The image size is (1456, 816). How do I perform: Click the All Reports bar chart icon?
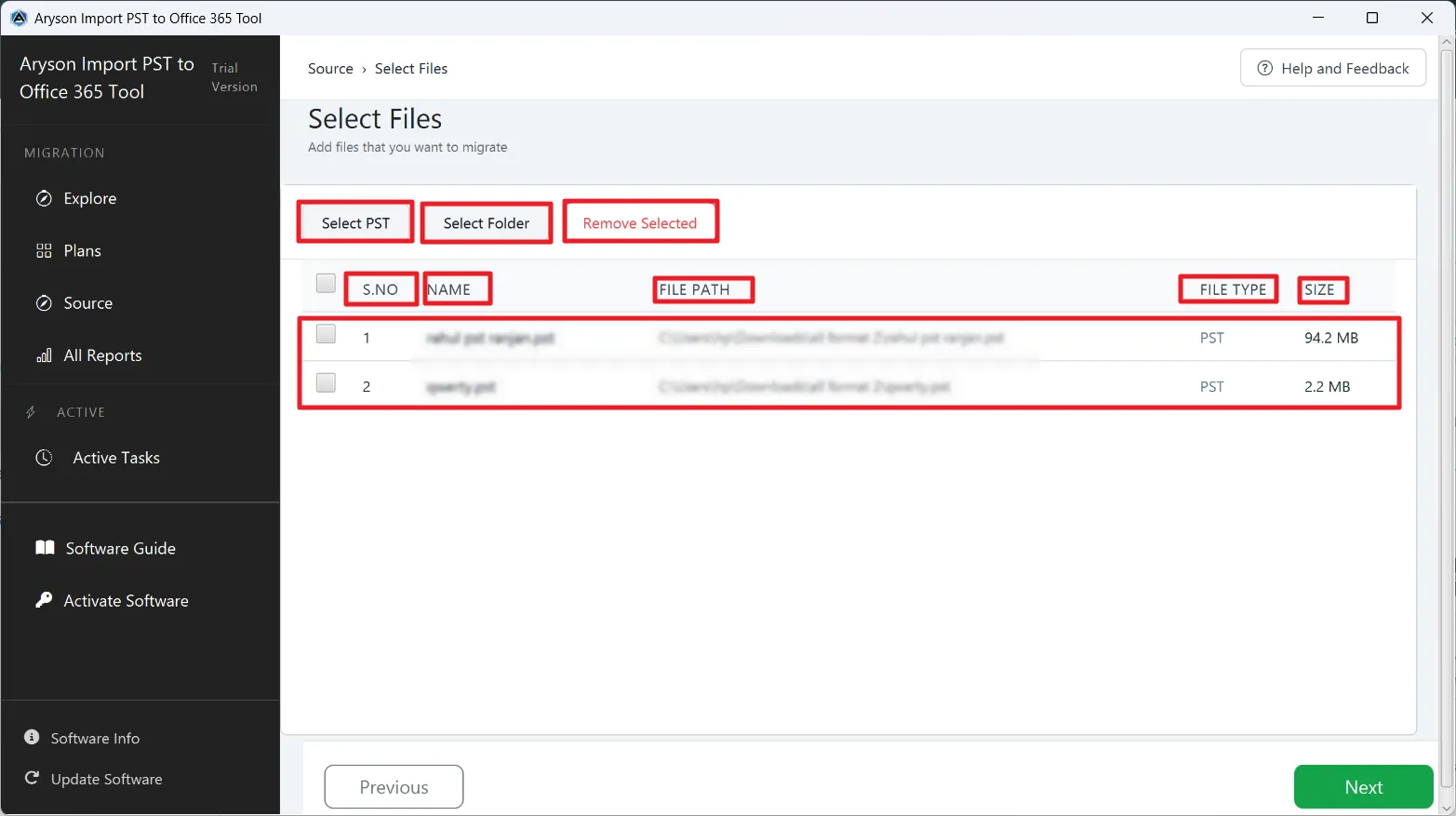pyautogui.click(x=44, y=355)
